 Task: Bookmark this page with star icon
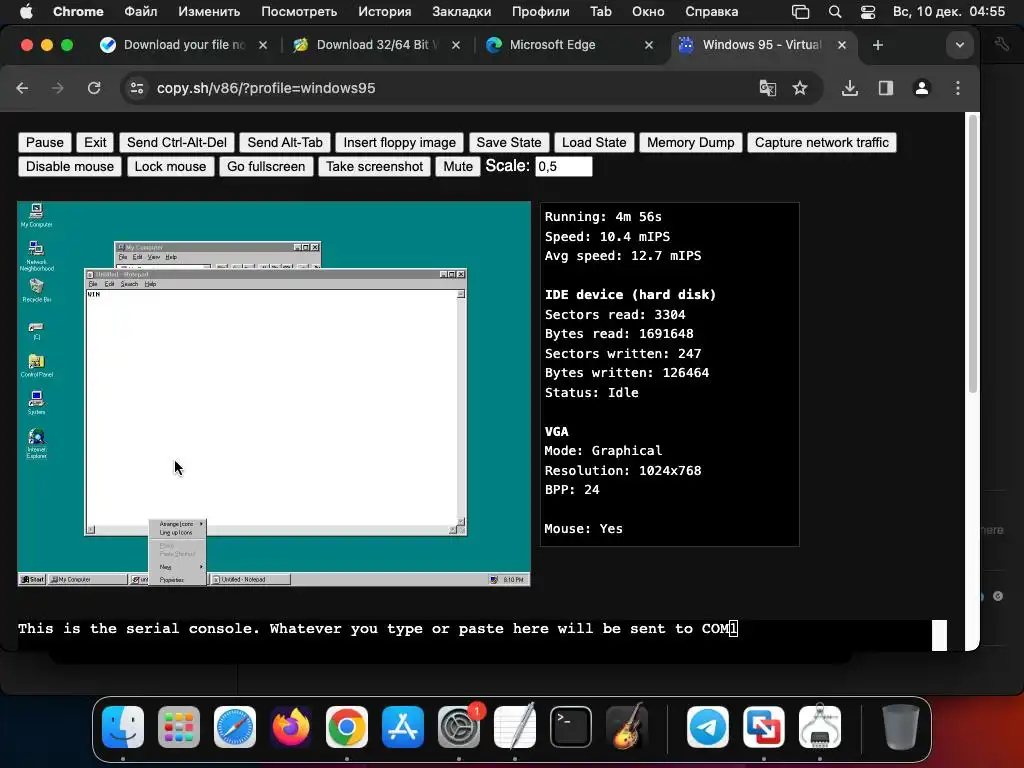(x=800, y=88)
